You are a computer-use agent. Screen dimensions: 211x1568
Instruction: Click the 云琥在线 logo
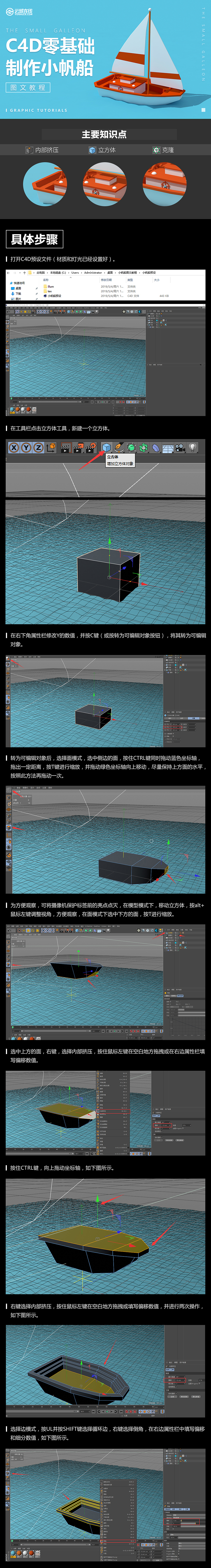pyautogui.click(x=20, y=12)
